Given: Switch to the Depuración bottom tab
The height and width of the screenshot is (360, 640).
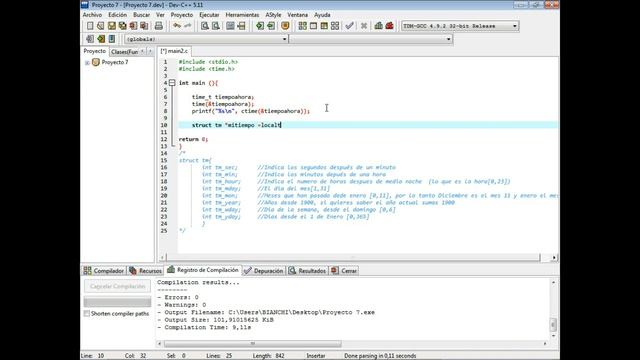Looking at the screenshot, I should (x=263, y=271).
